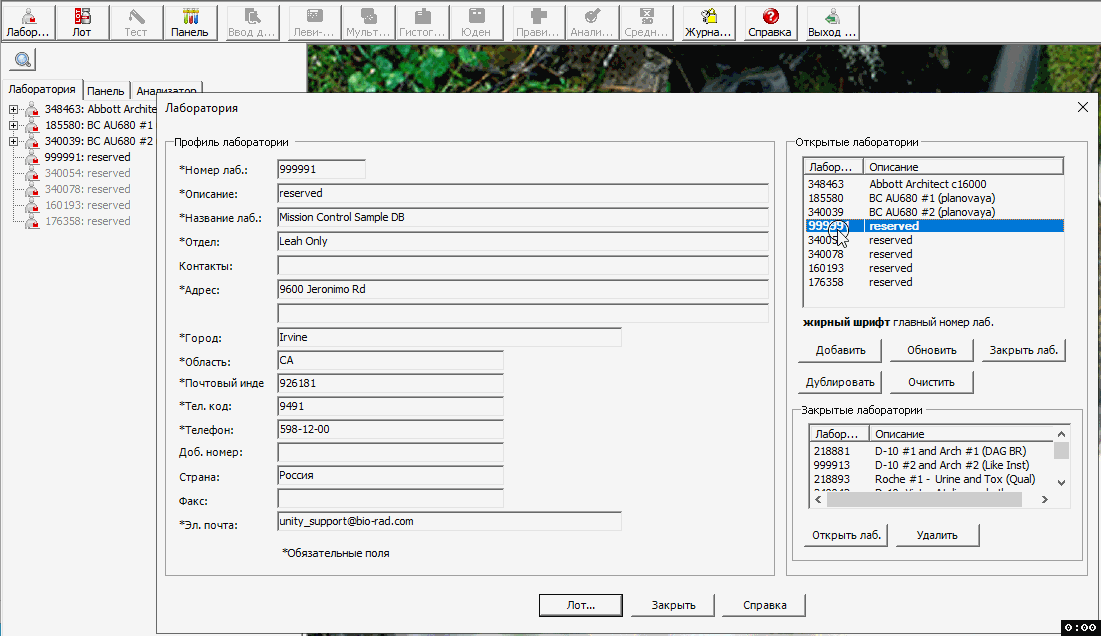Open the Лаборатория toolbar icon
Image resolution: width=1101 pixels, height=636 pixels.
point(26,22)
